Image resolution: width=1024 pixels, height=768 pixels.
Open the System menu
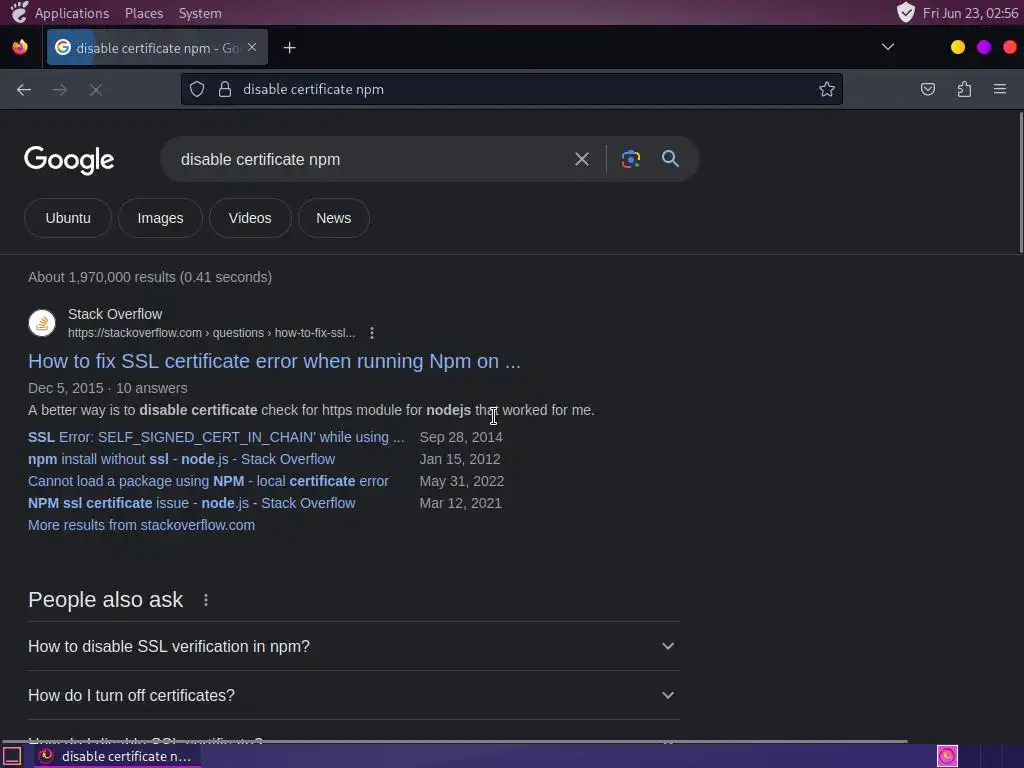[x=200, y=13]
